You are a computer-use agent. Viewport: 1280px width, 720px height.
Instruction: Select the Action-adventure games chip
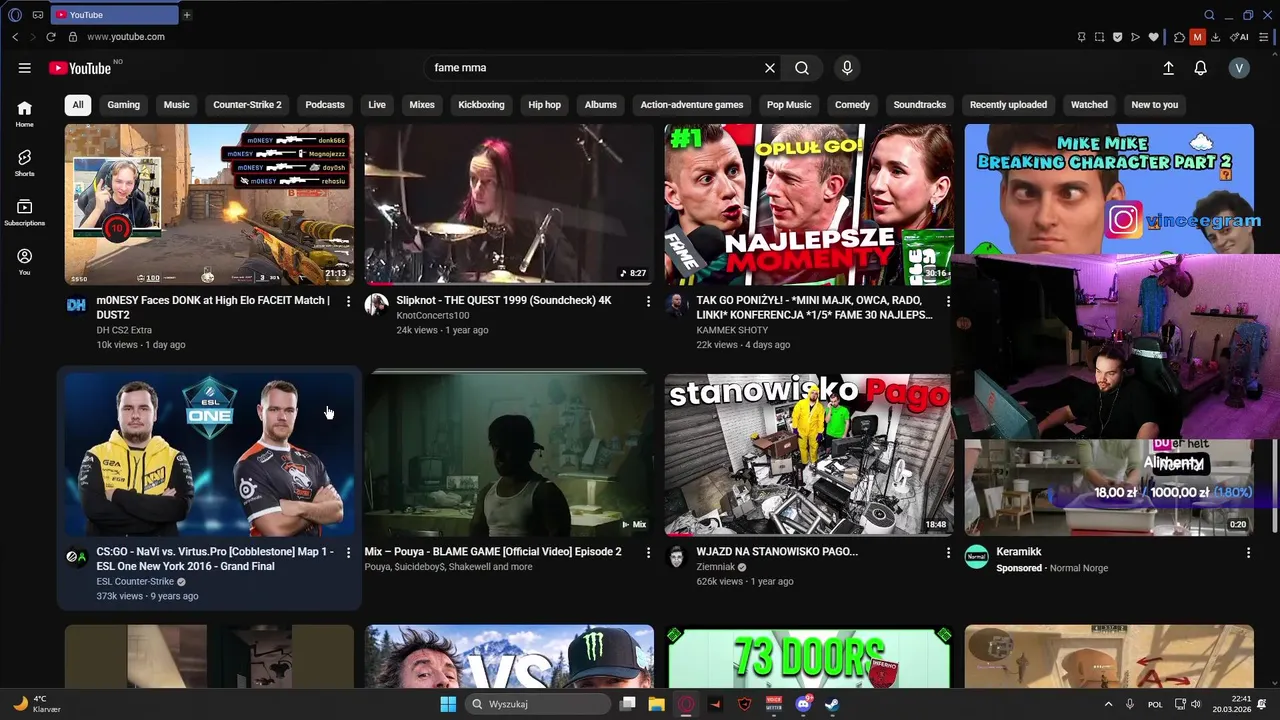(692, 104)
